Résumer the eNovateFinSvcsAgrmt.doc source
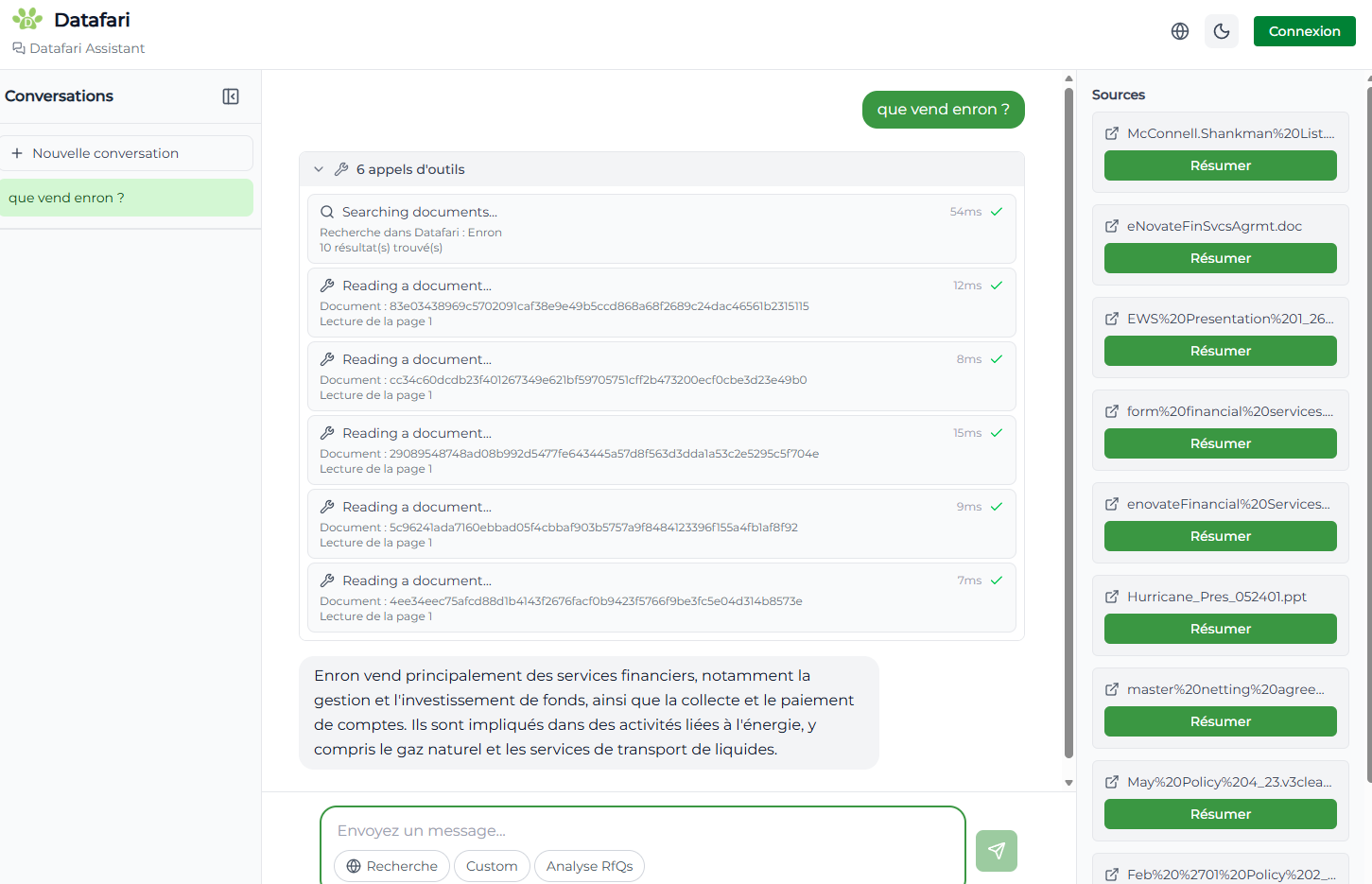The height and width of the screenshot is (884, 1372). coord(1220,258)
